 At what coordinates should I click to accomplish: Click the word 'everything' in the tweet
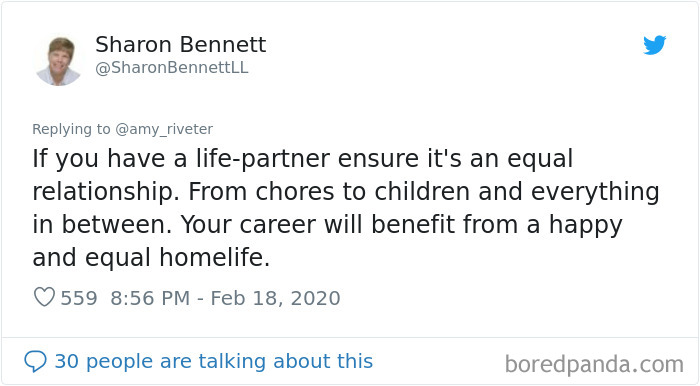click(x=595, y=192)
